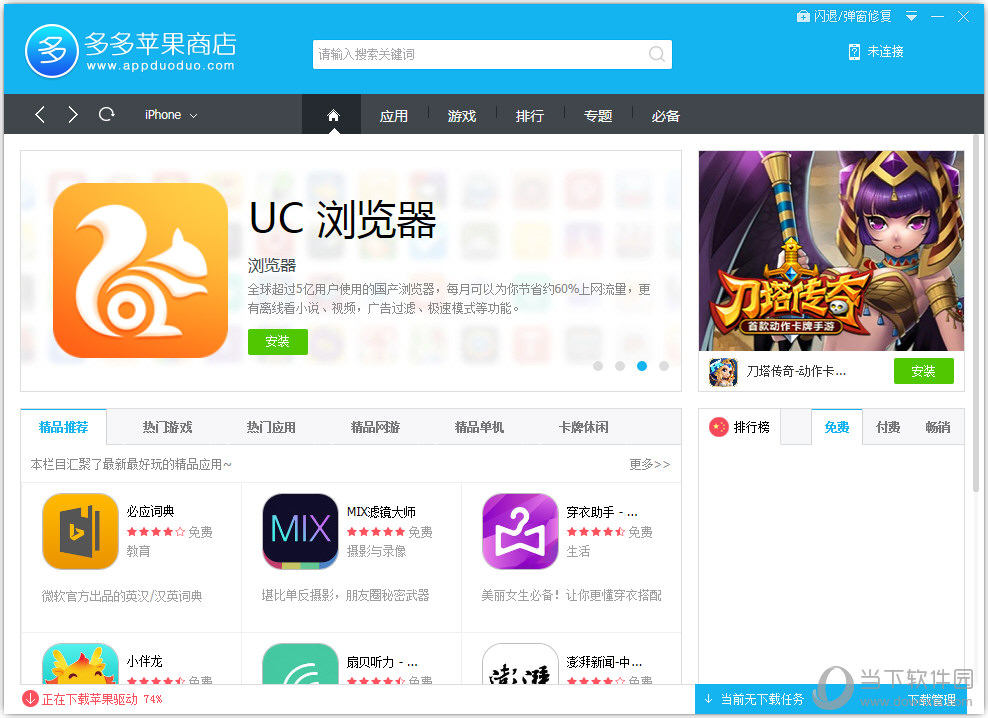Viewport: 988px width, 718px height.
Task: Install UC 浏览器 with the 安装 button
Action: point(277,341)
